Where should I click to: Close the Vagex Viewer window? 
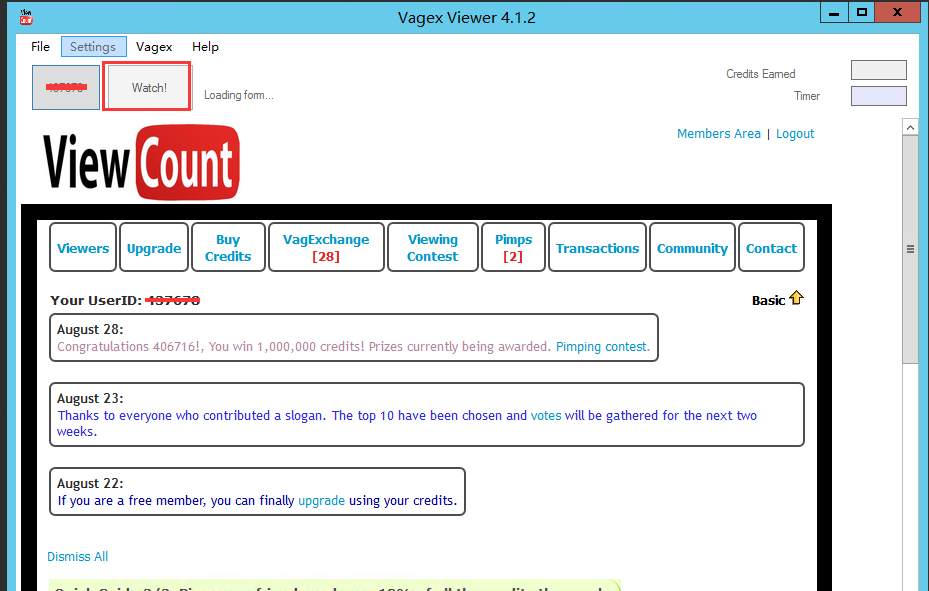point(897,12)
